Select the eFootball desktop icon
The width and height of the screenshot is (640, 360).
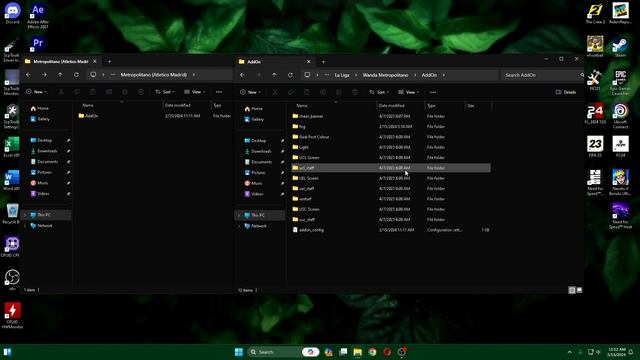(595, 46)
